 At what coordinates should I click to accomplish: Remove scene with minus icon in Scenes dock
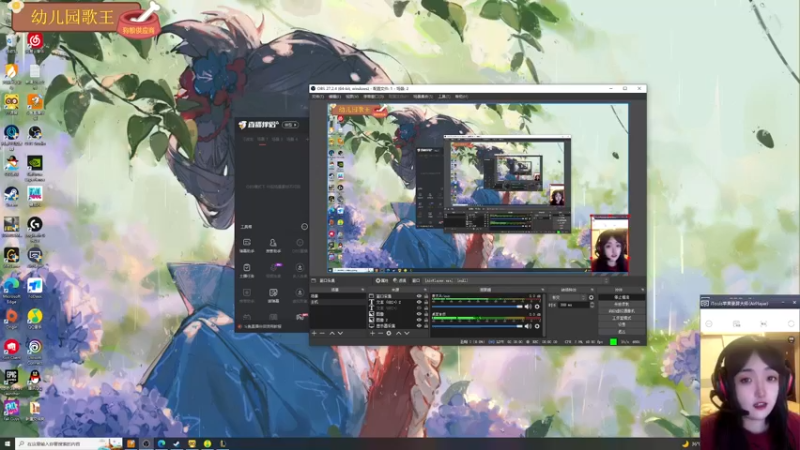coord(322,333)
